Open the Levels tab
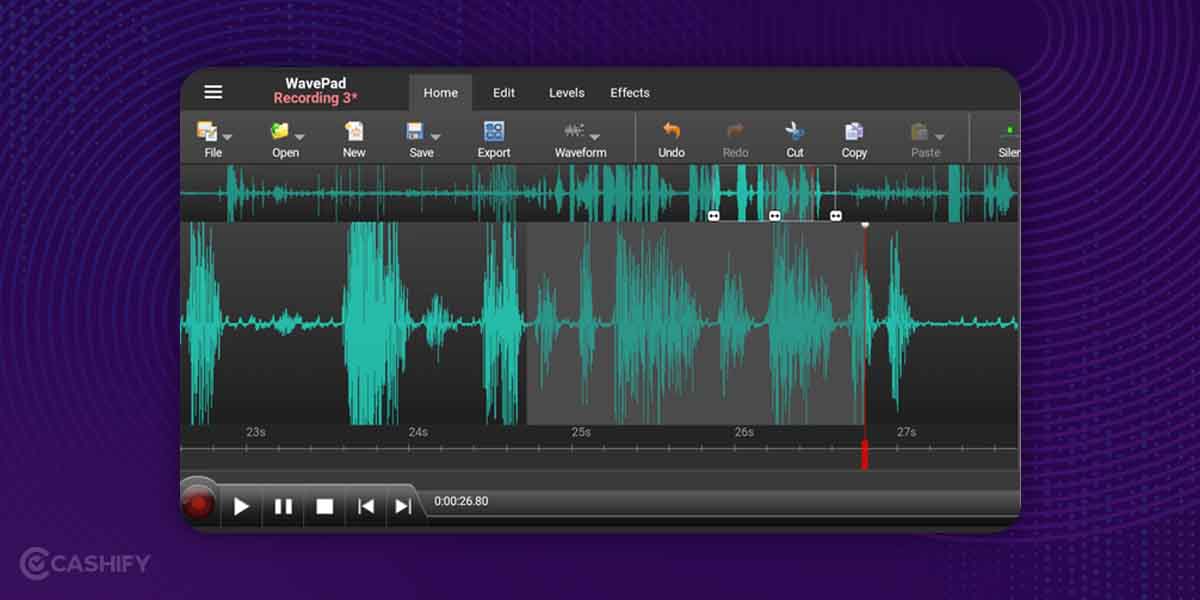1200x600 pixels. click(566, 92)
